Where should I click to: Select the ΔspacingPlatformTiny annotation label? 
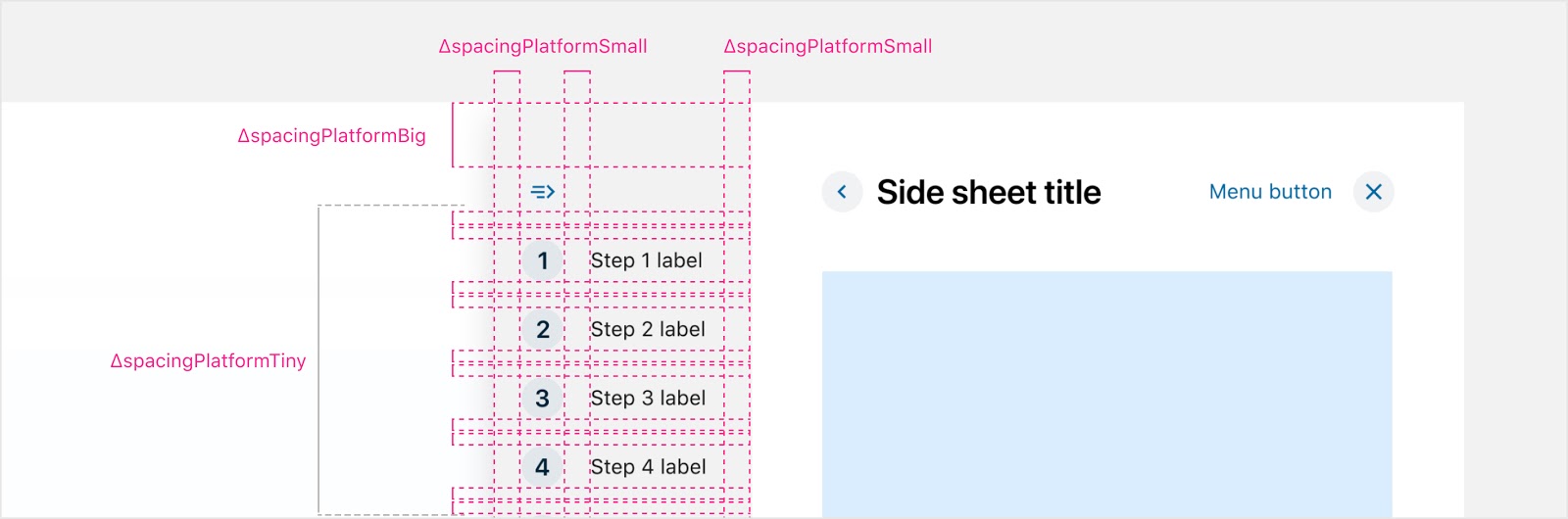(208, 361)
